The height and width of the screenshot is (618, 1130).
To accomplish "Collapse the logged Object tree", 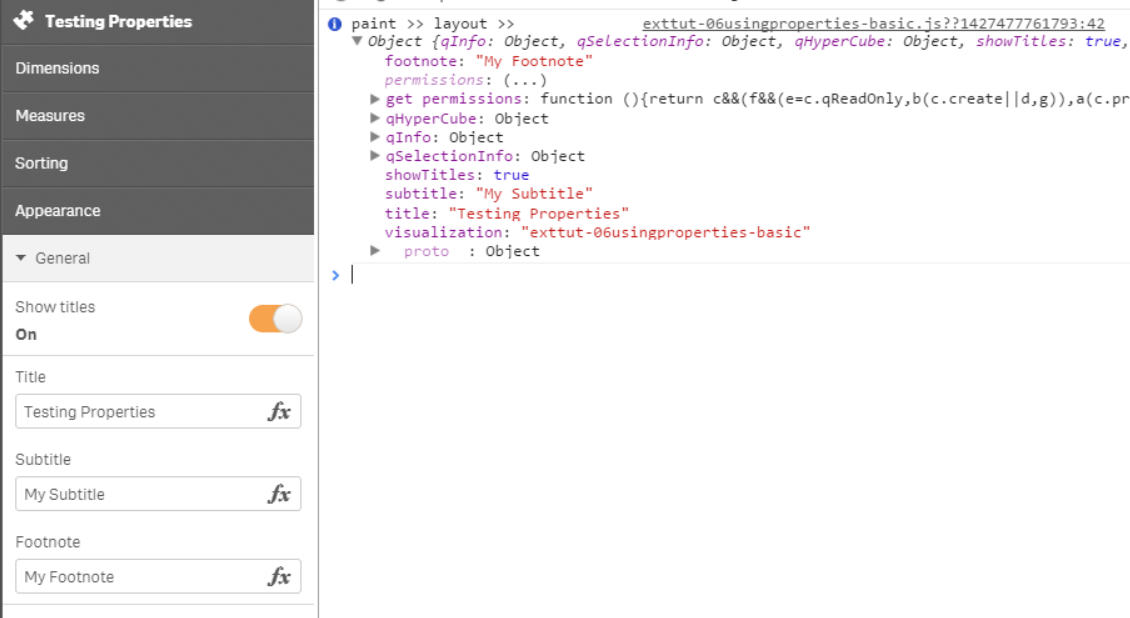I will tap(357, 41).
